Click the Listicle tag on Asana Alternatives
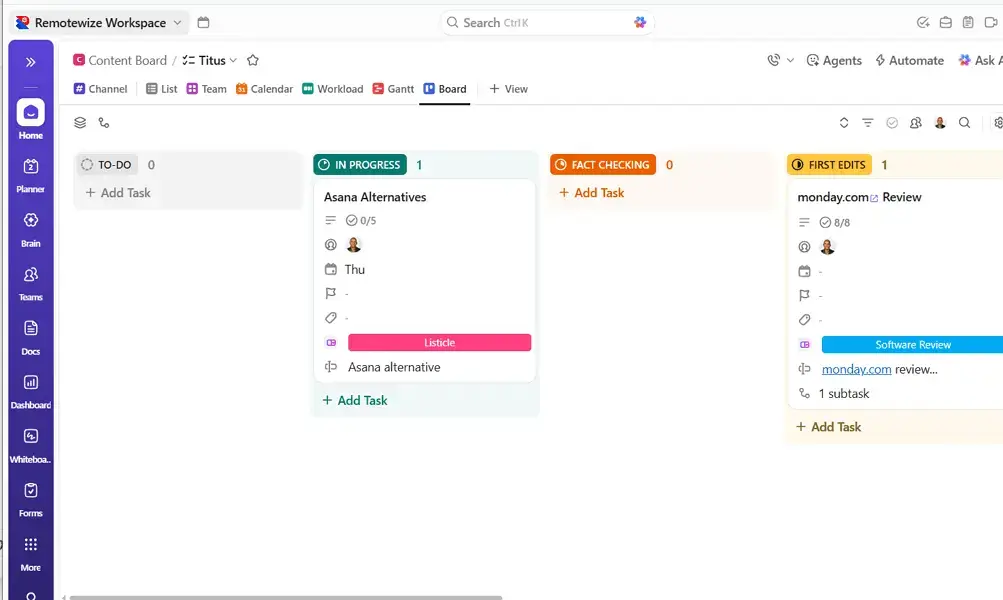This screenshot has width=1003, height=600. coord(440,342)
